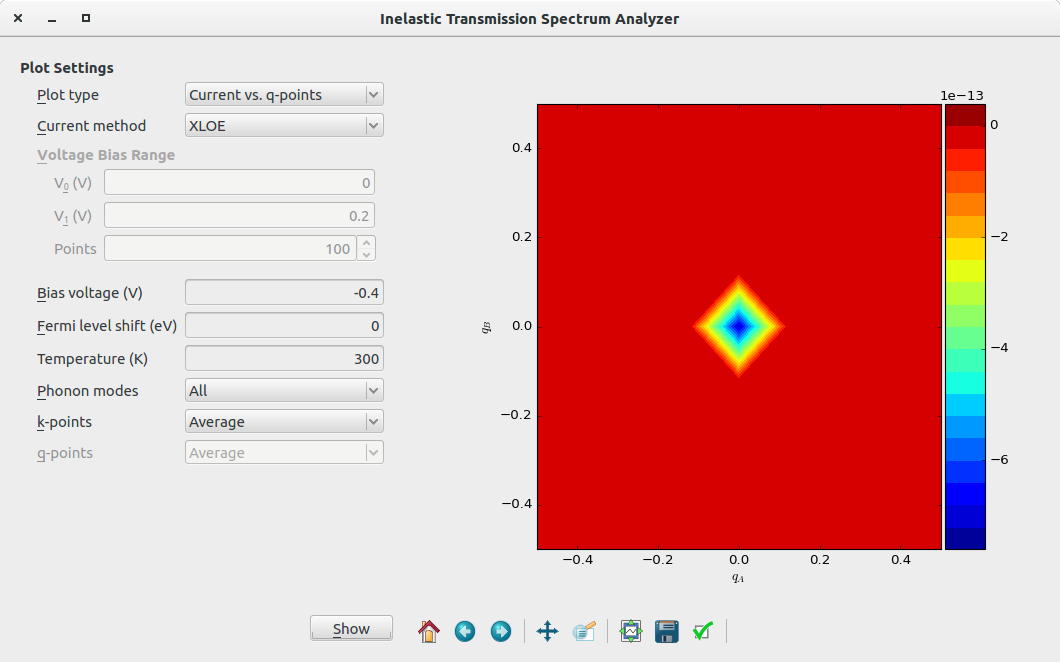
Task: Open the edit plot parameters tool
Action: (583, 631)
